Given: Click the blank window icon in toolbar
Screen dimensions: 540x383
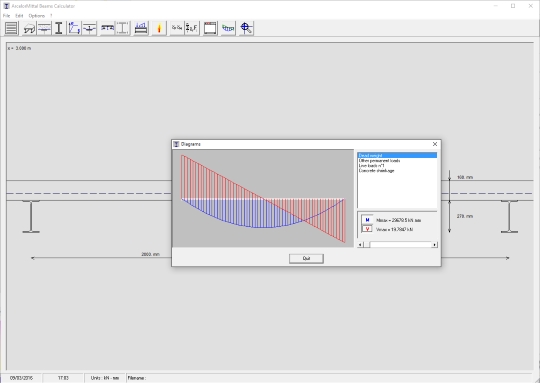Looking at the screenshot, I should click(210, 28).
